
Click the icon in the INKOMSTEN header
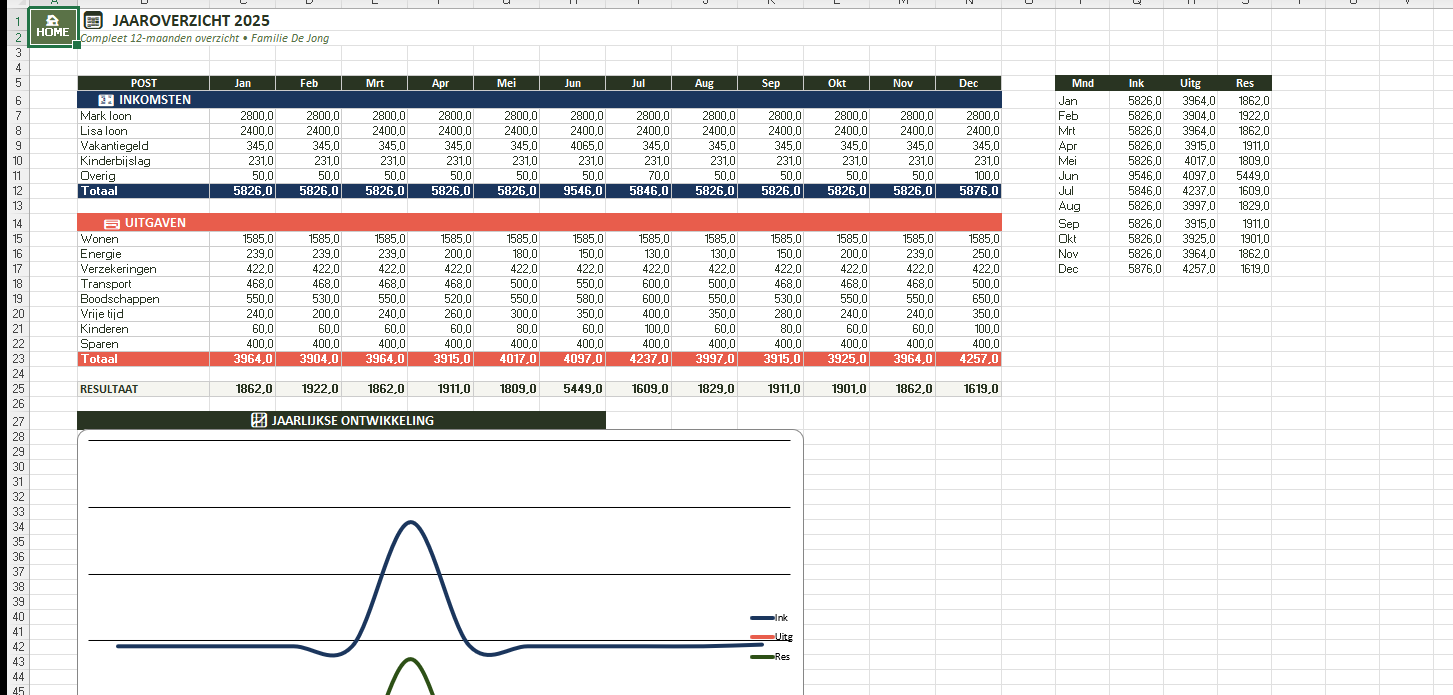tap(106, 100)
